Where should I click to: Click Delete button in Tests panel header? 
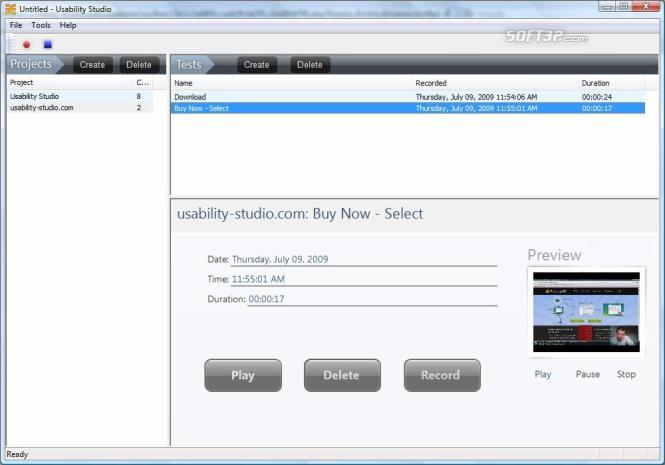click(310, 64)
